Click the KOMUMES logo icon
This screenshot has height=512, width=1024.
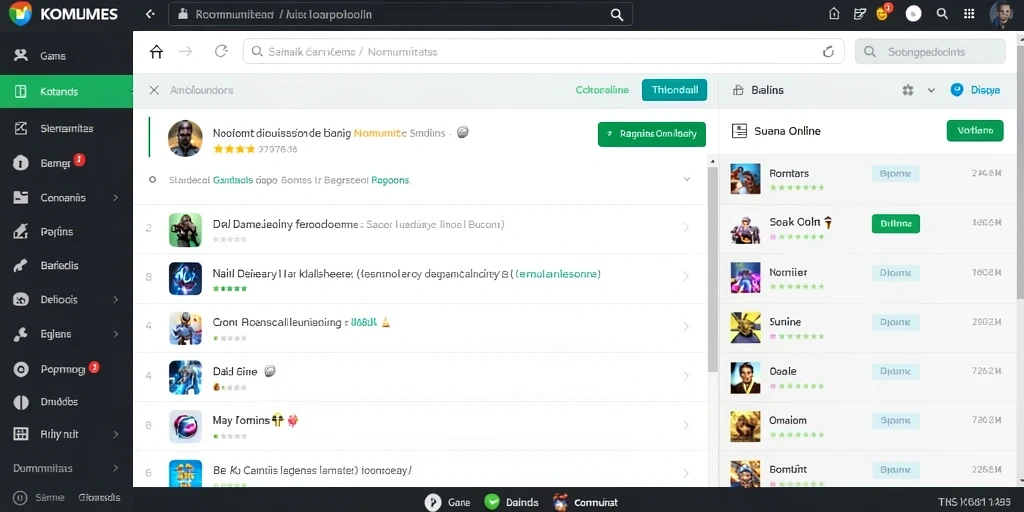pyautogui.click(x=20, y=14)
